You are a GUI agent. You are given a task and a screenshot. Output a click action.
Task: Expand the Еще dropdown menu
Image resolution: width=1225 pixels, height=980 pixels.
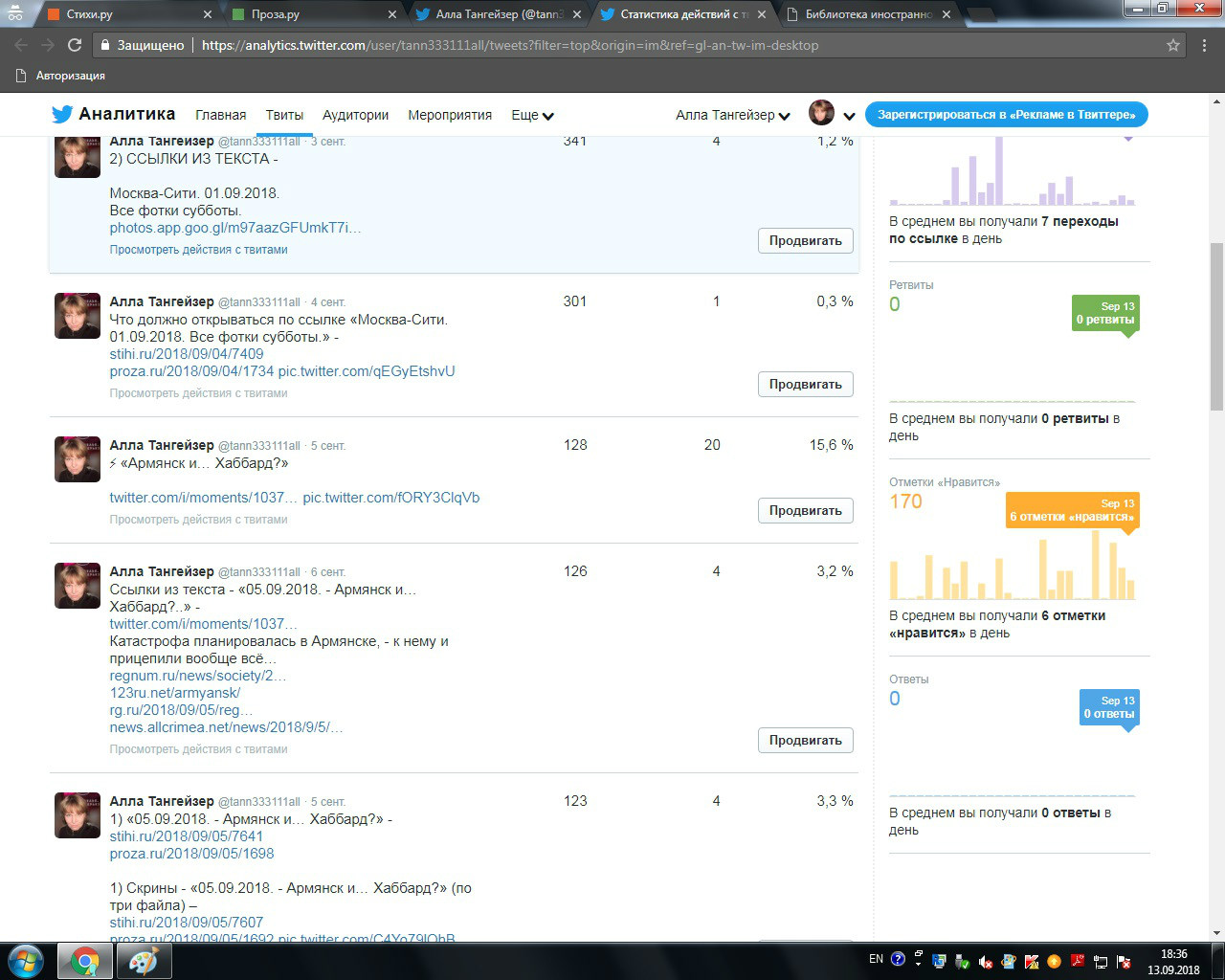click(x=533, y=115)
